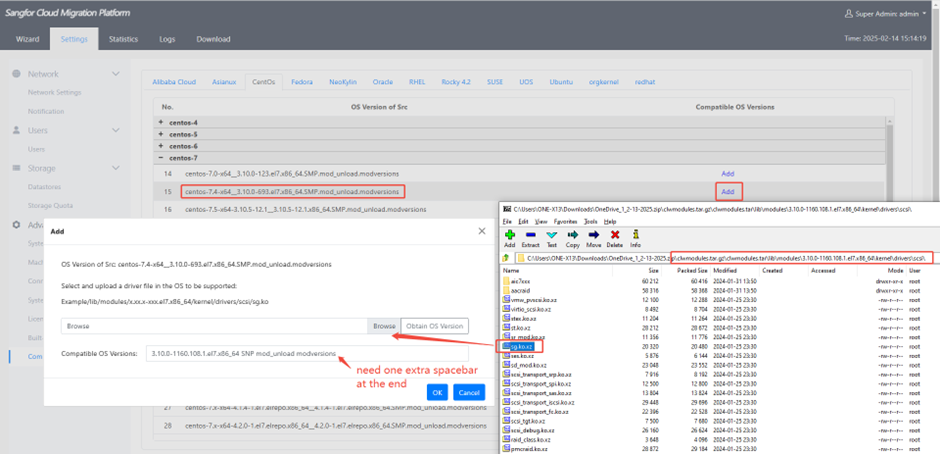Viewport: 940px width, 454px height.
Task: Switch to the UOS tab
Action: point(526,82)
